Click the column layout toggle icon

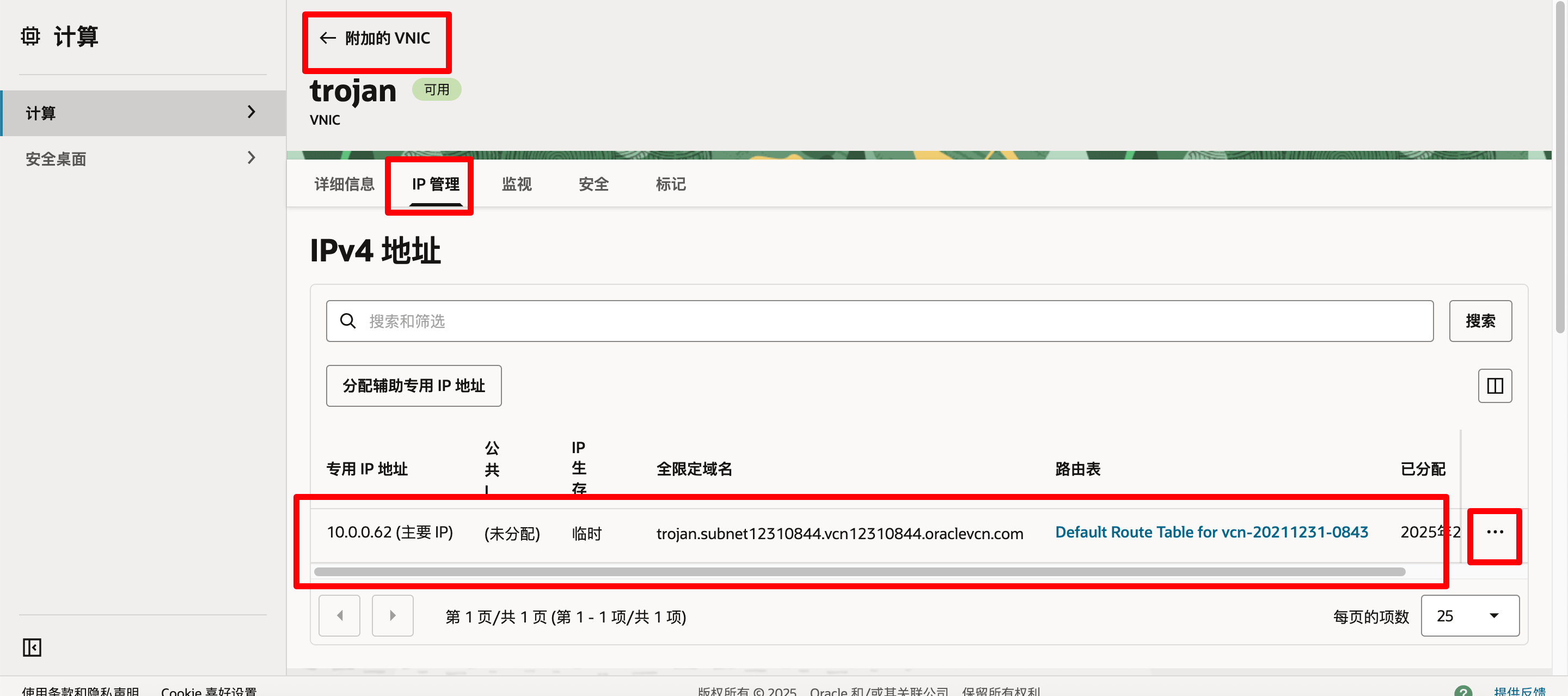click(x=1494, y=386)
